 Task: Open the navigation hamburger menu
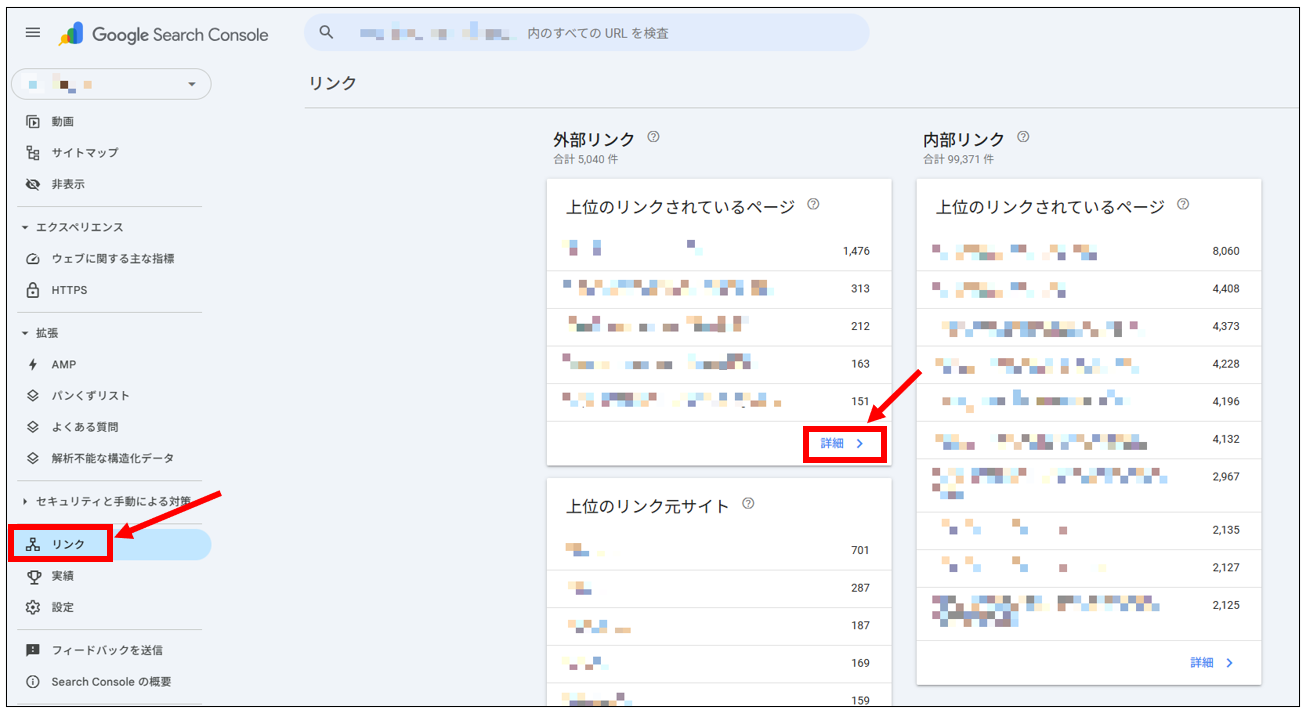[x=32, y=31]
